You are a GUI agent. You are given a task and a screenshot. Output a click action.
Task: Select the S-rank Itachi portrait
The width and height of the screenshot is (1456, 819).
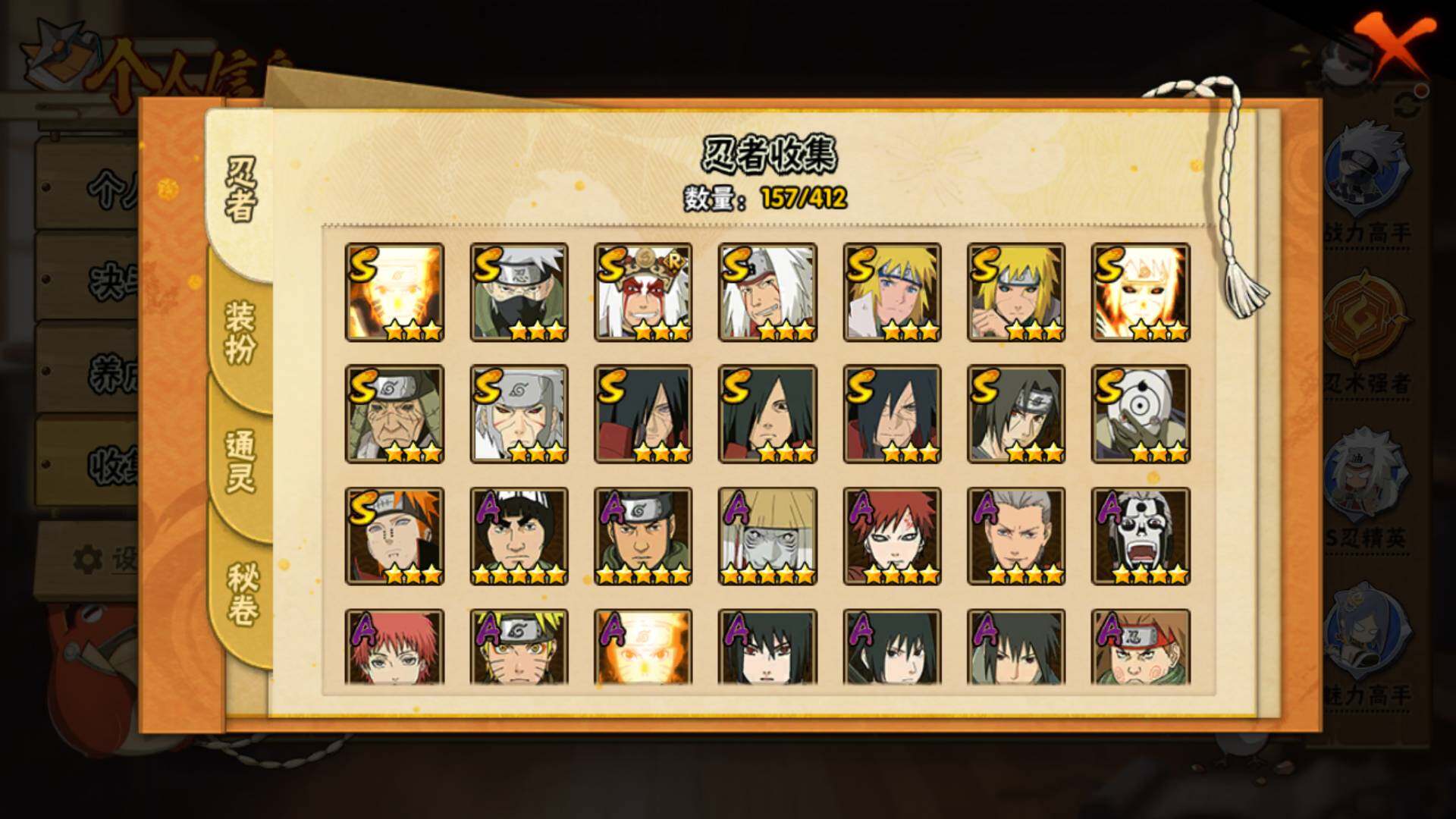point(1016,414)
